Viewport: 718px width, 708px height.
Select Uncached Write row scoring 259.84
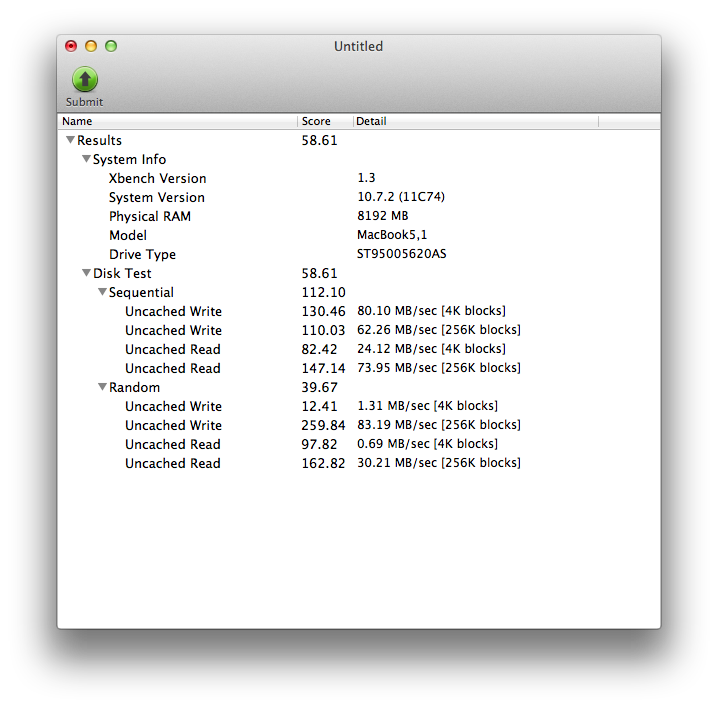(359, 425)
